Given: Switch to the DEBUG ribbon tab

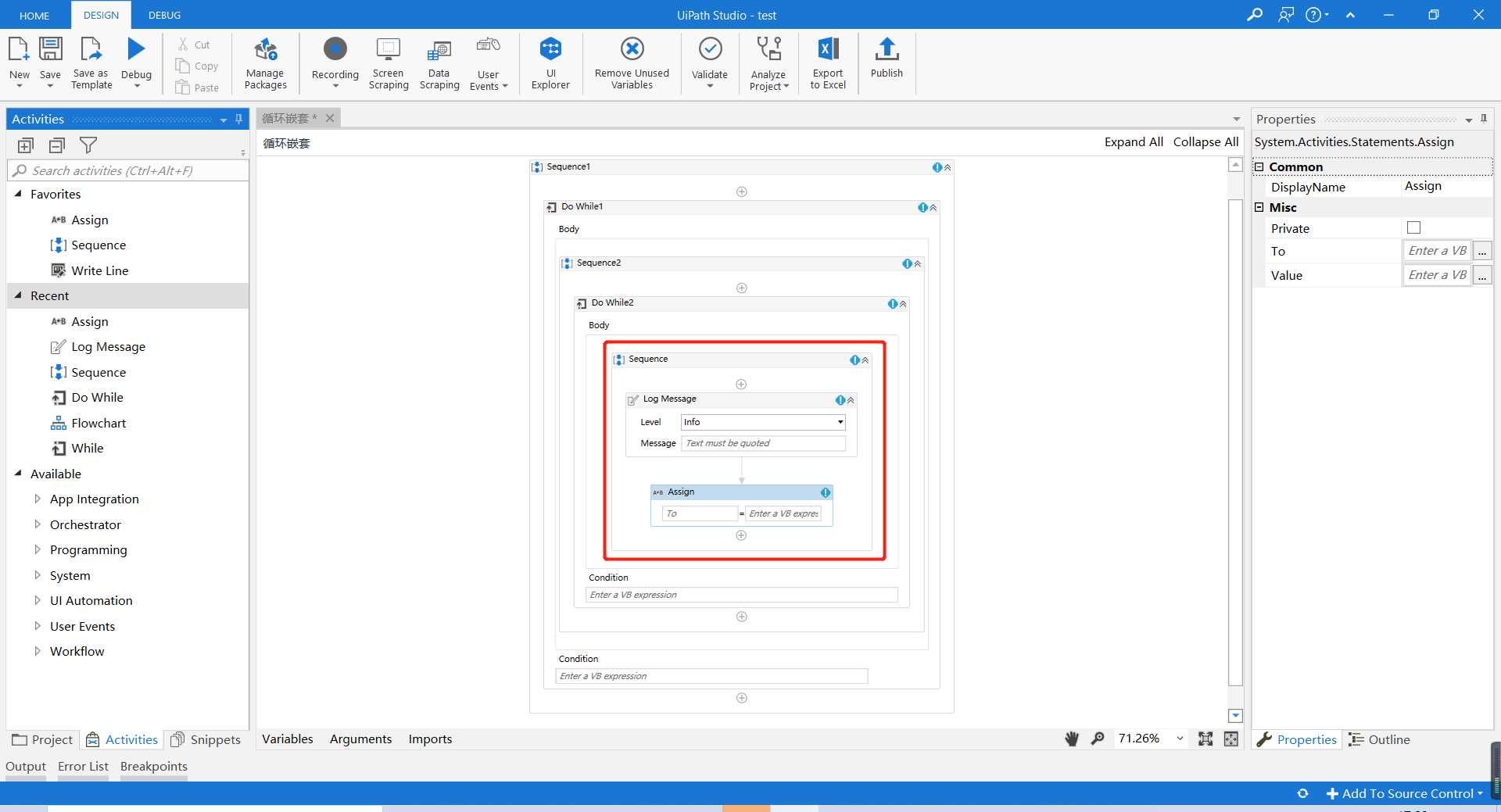Looking at the screenshot, I should coord(164,15).
